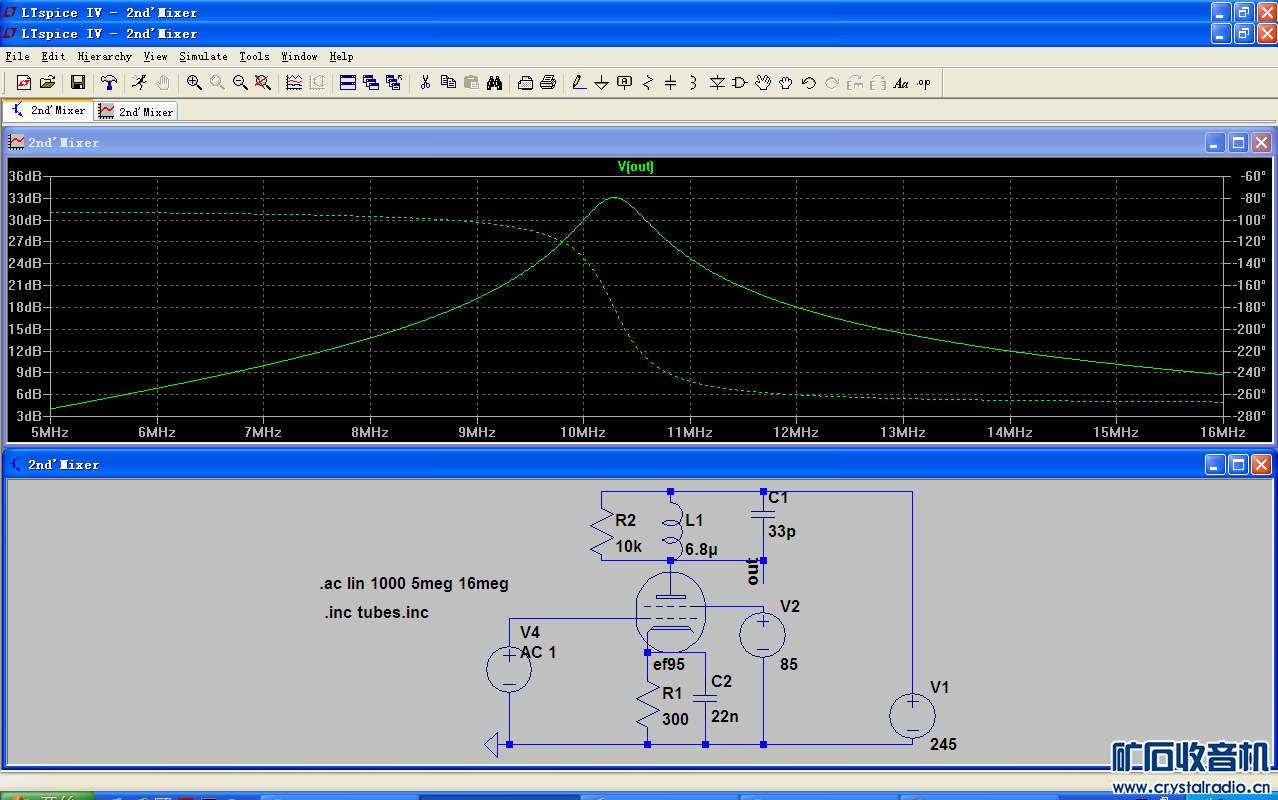The height and width of the screenshot is (800, 1278).
Task: Click the .ac lin simulation directive text
Action: (x=414, y=584)
